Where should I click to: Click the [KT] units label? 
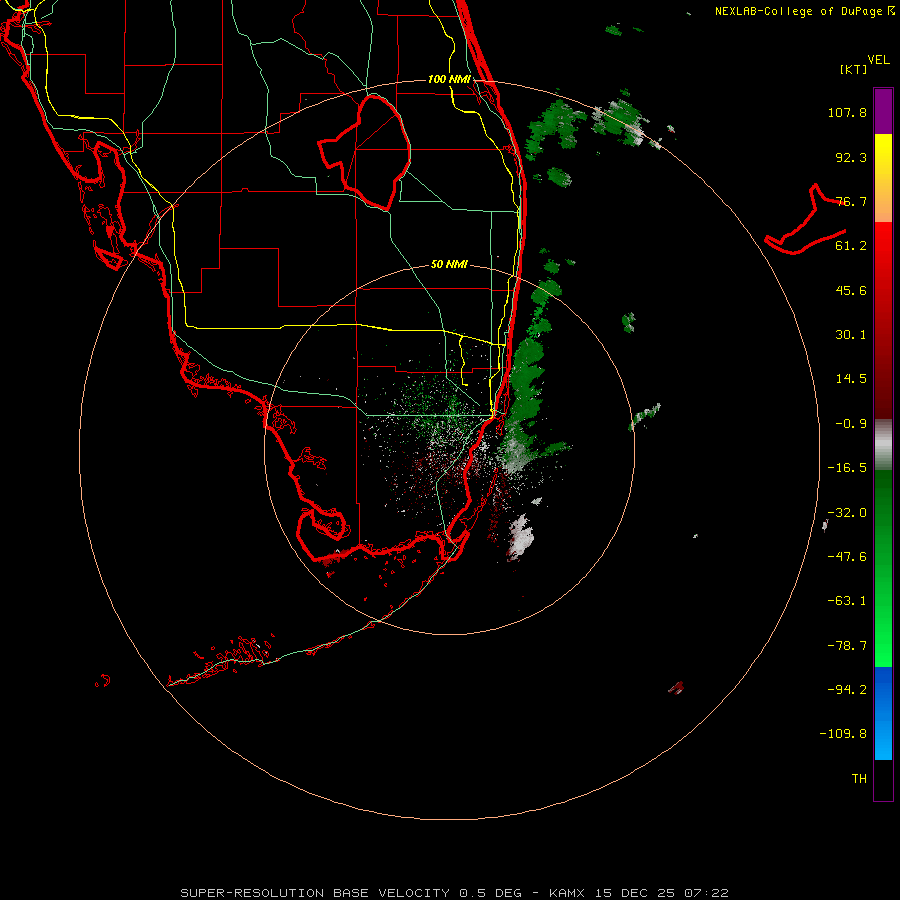854,69
